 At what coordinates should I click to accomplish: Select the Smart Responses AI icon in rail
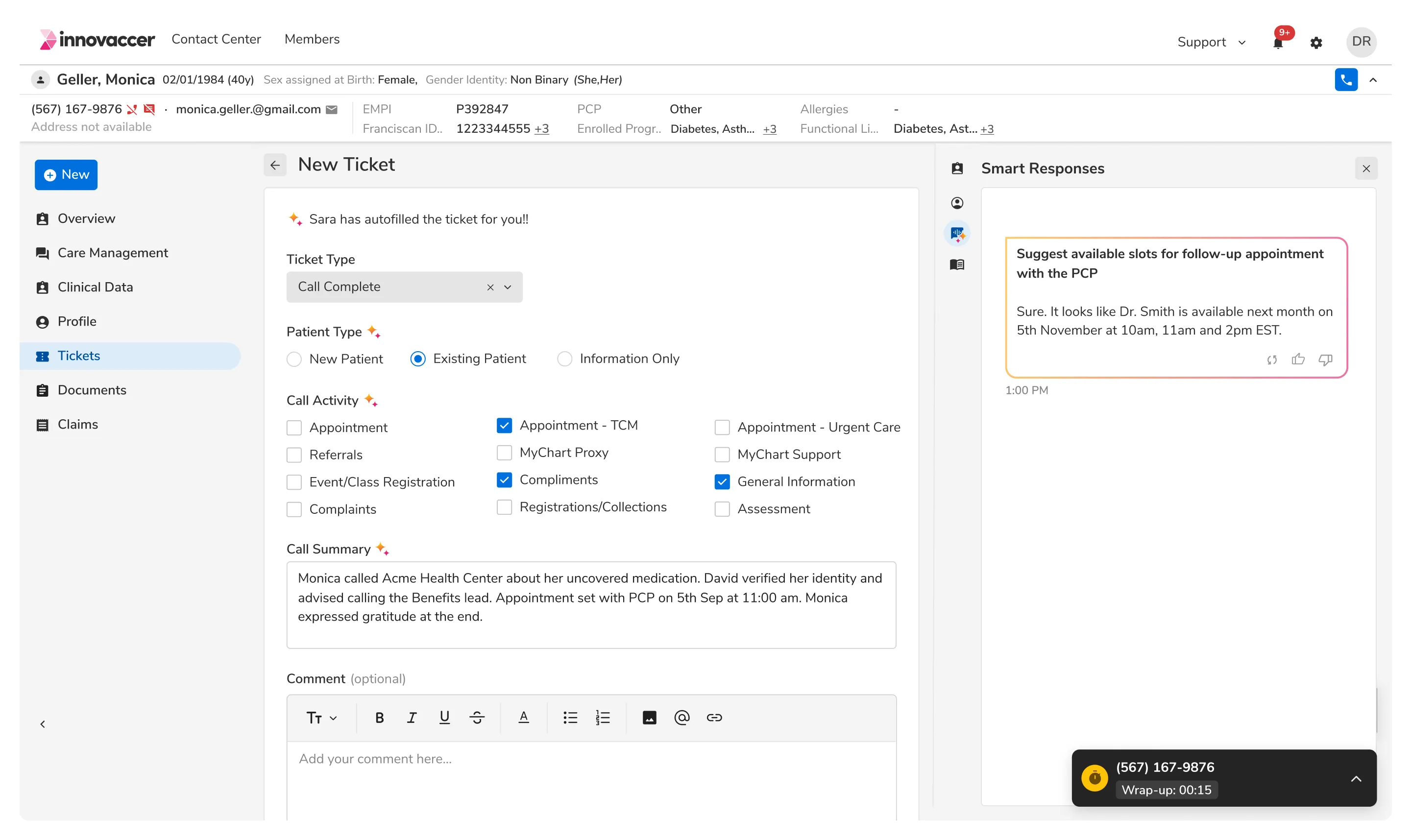coord(957,233)
